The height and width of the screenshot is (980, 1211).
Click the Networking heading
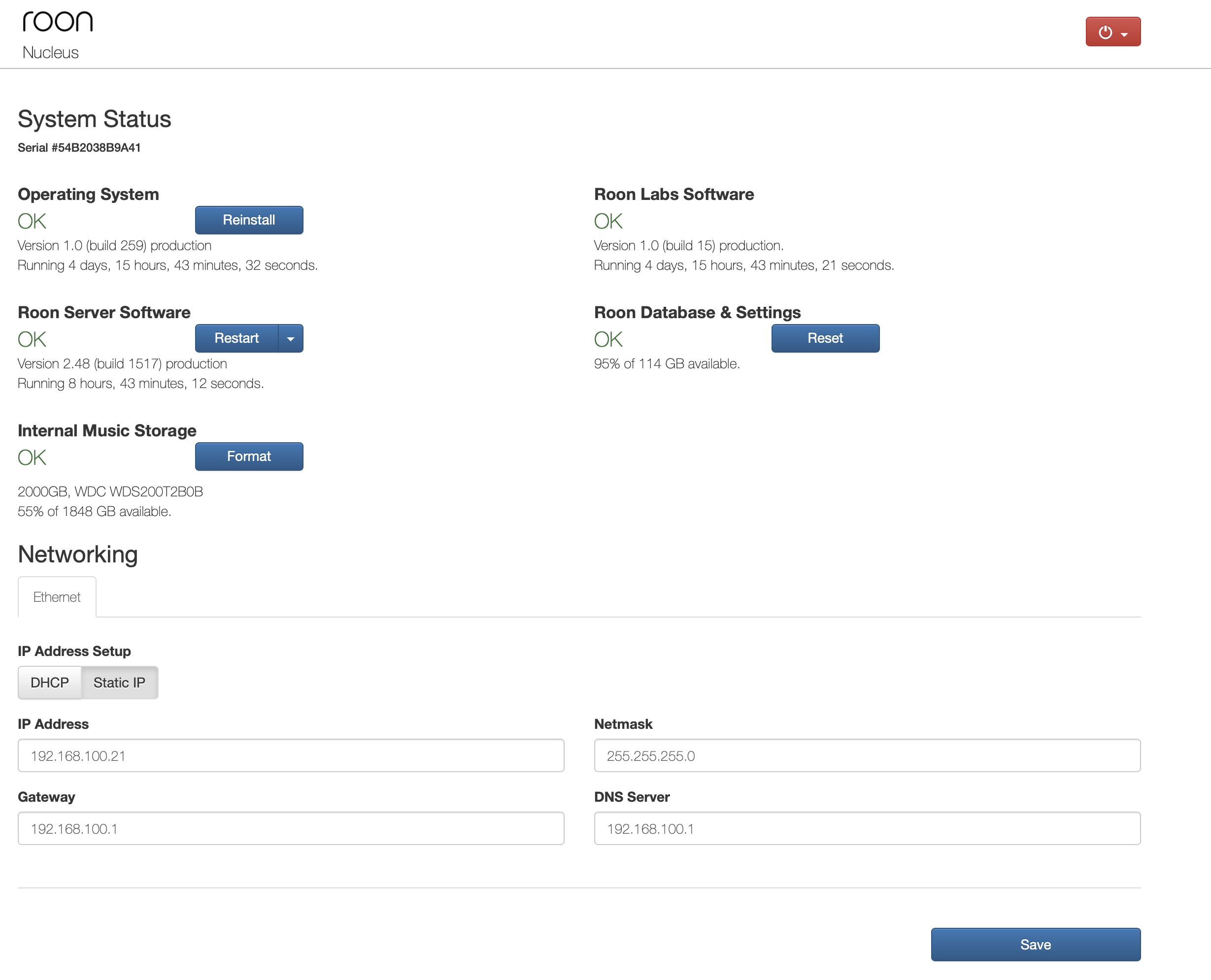coord(78,555)
